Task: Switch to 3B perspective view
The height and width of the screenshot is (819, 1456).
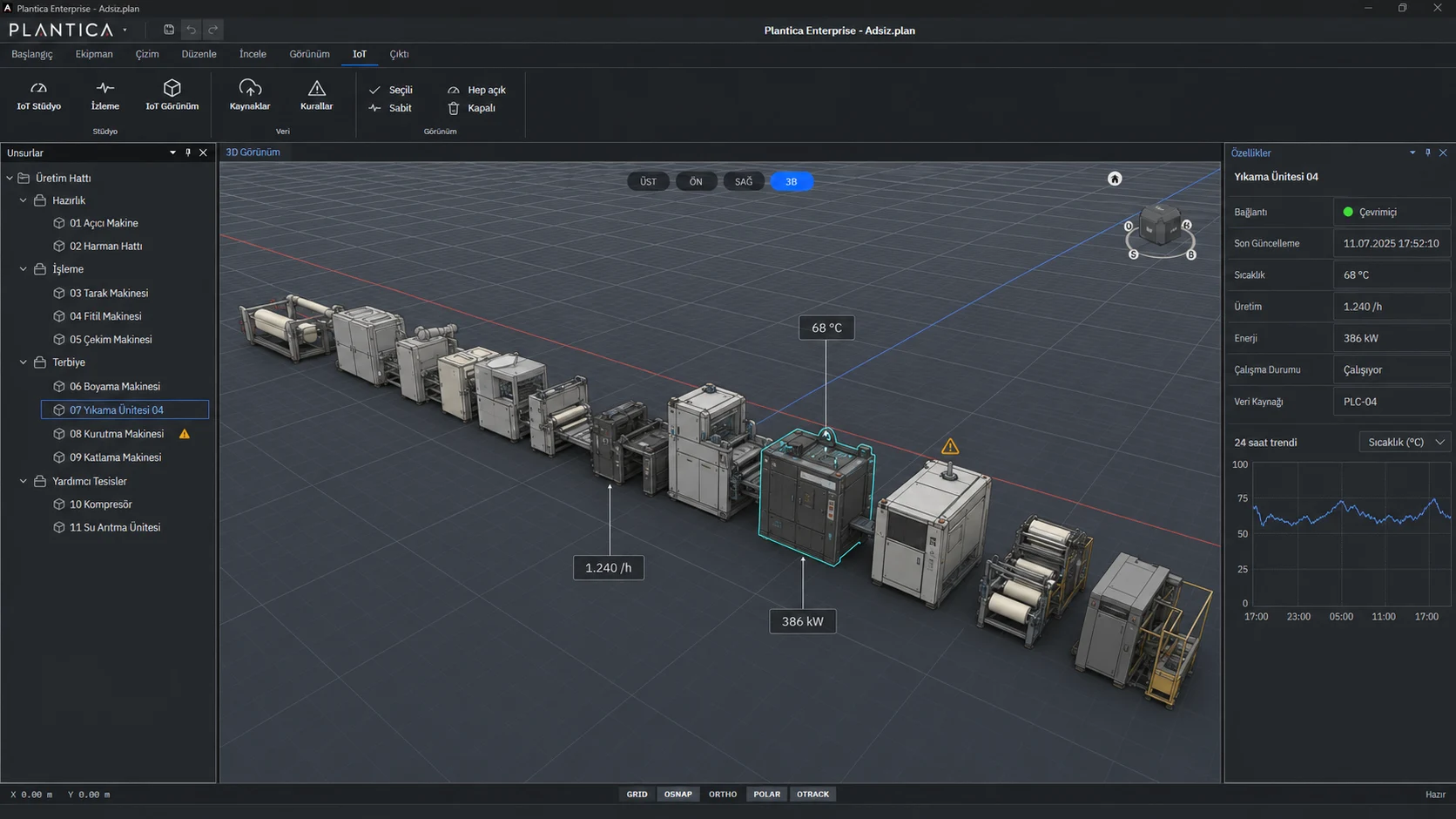Action: coord(792,181)
